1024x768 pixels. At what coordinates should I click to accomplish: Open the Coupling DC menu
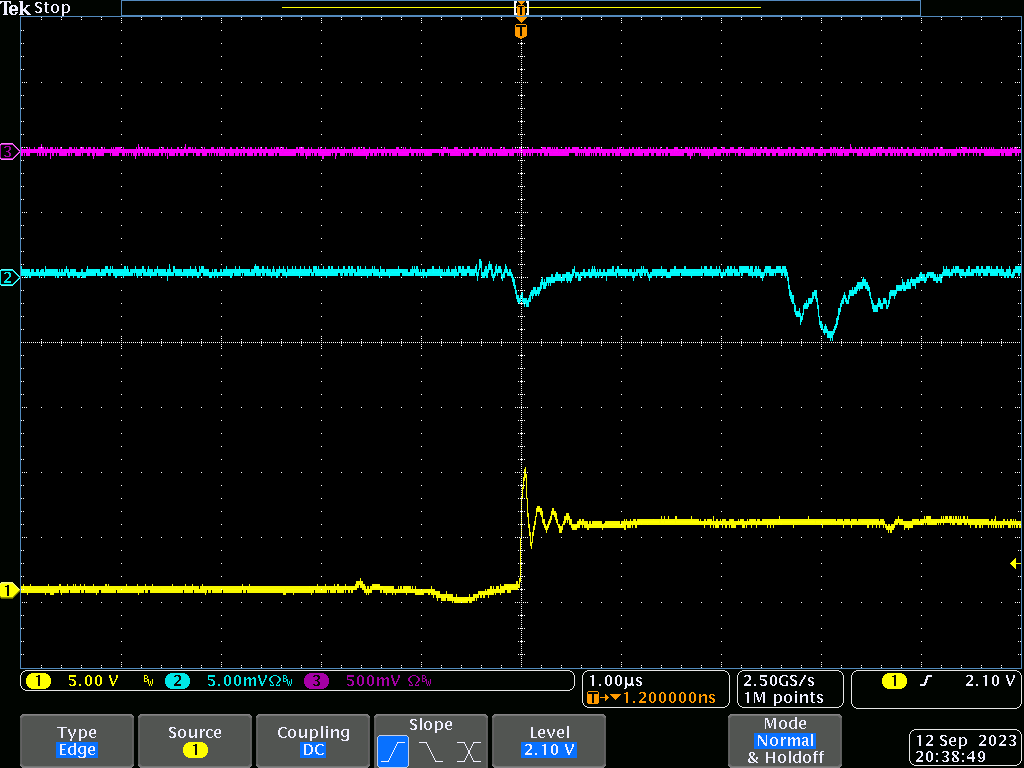313,741
